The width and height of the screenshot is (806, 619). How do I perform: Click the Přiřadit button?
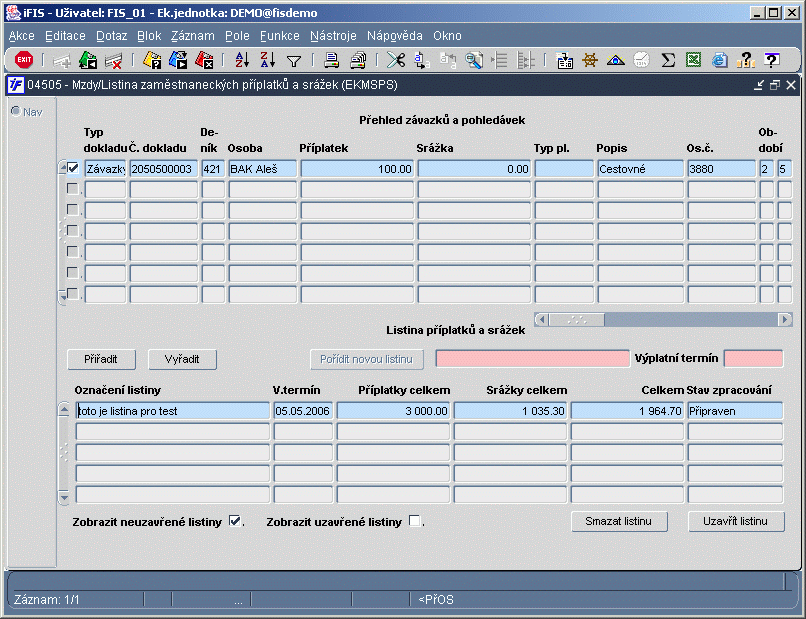101,359
